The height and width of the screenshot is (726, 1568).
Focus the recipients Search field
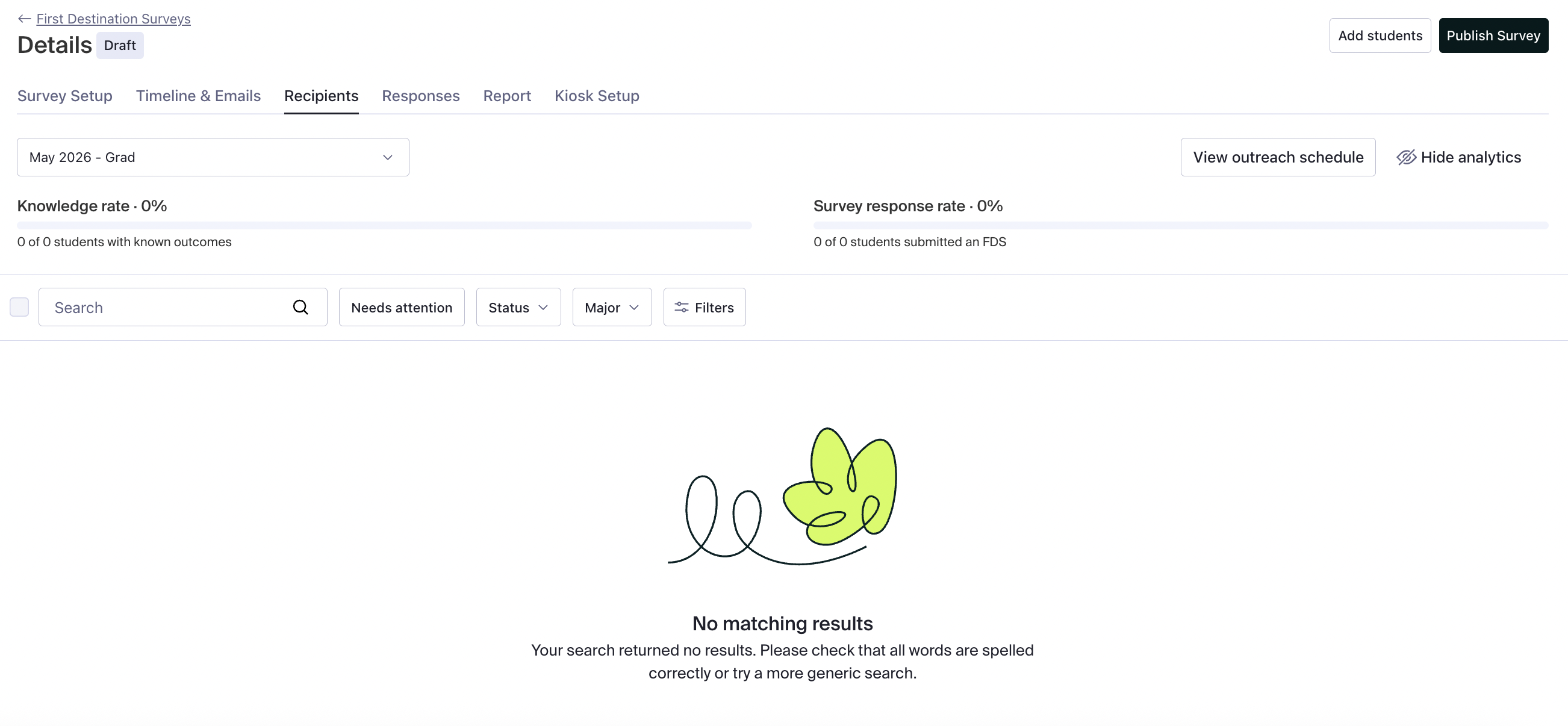click(x=182, y=306)
